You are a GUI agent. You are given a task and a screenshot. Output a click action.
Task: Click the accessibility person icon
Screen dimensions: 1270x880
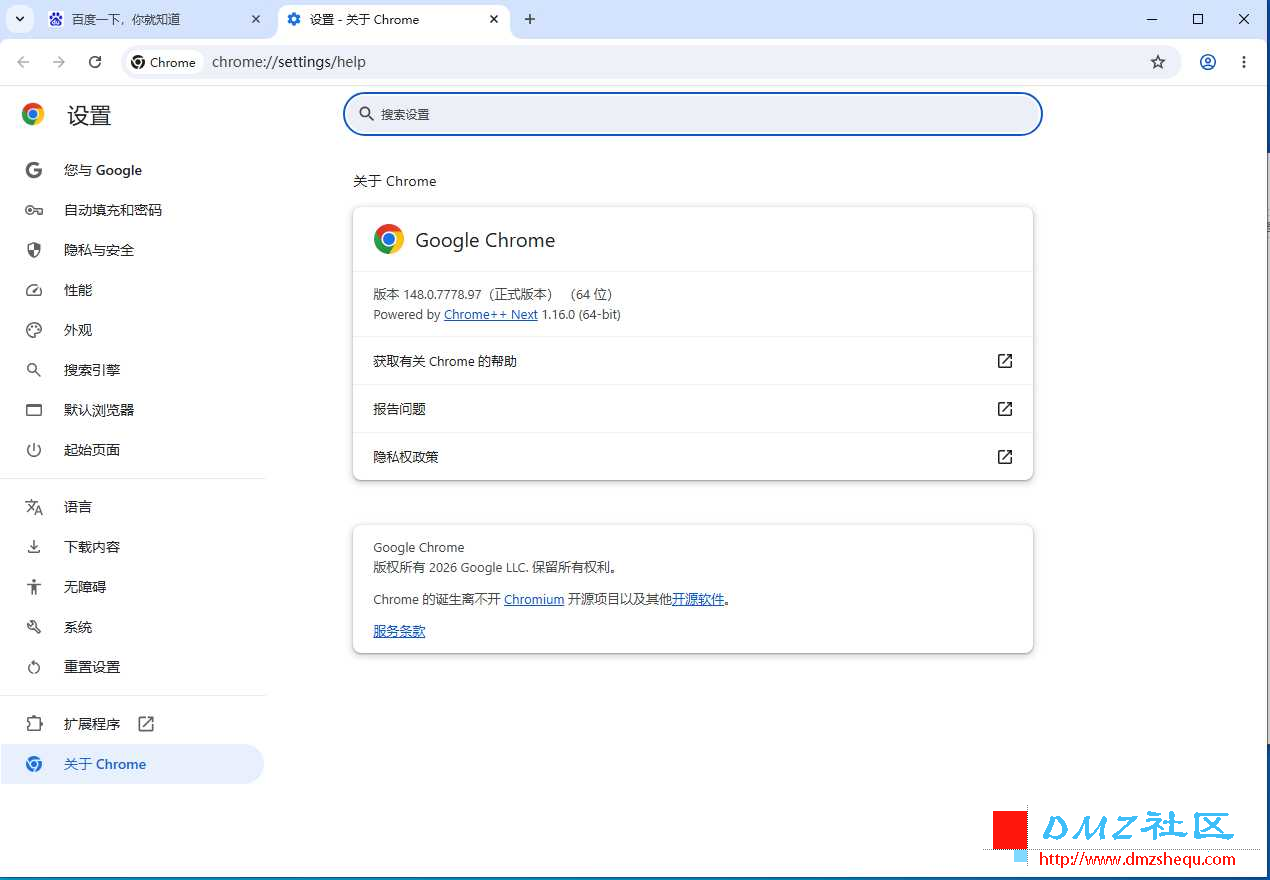34,587
